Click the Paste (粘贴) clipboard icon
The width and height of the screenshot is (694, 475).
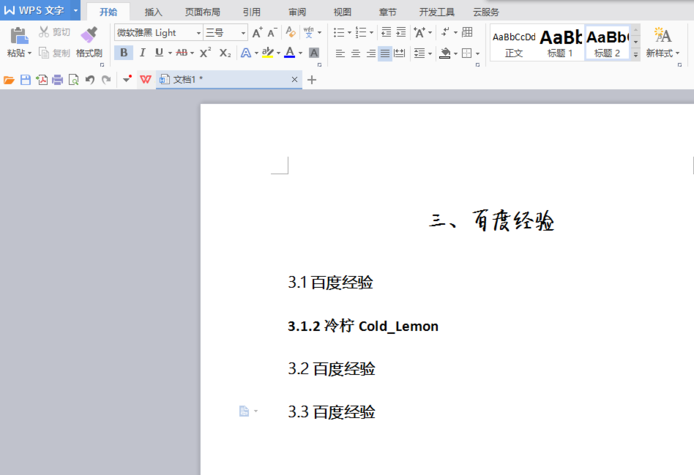click(x=19, y=35)
